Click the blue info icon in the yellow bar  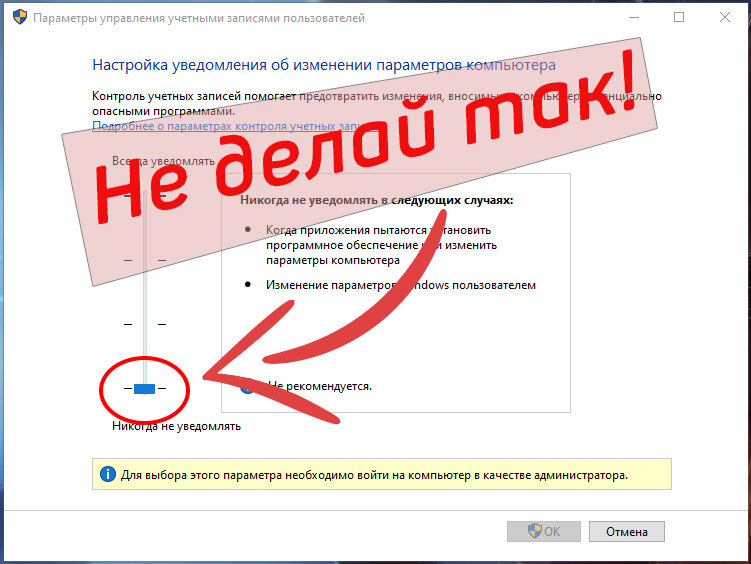[108, 474]
